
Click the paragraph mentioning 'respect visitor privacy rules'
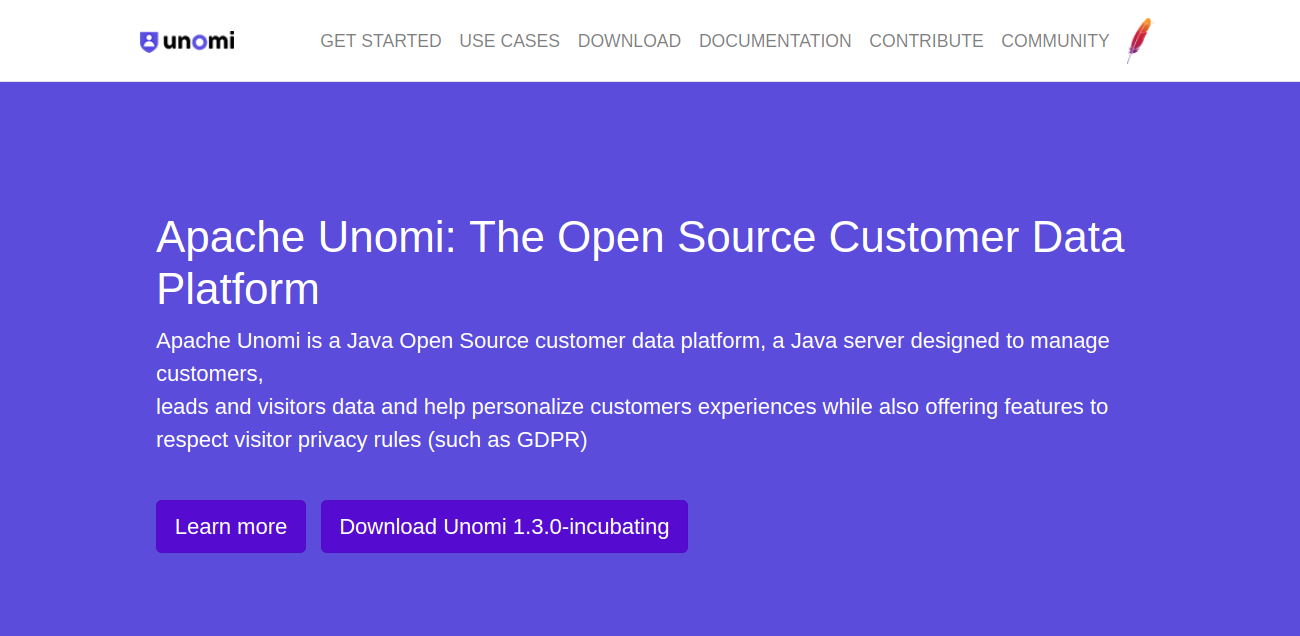coord(633,390)
